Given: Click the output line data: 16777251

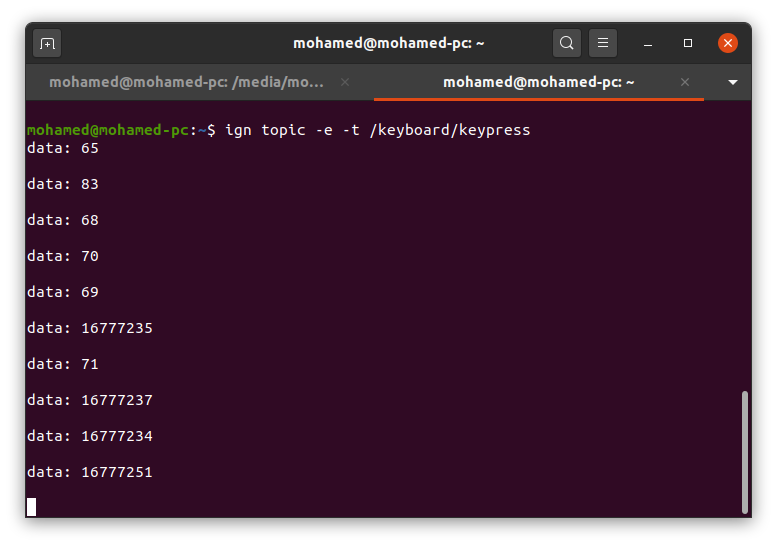Looking at the screenshot, I should point(90,472).
